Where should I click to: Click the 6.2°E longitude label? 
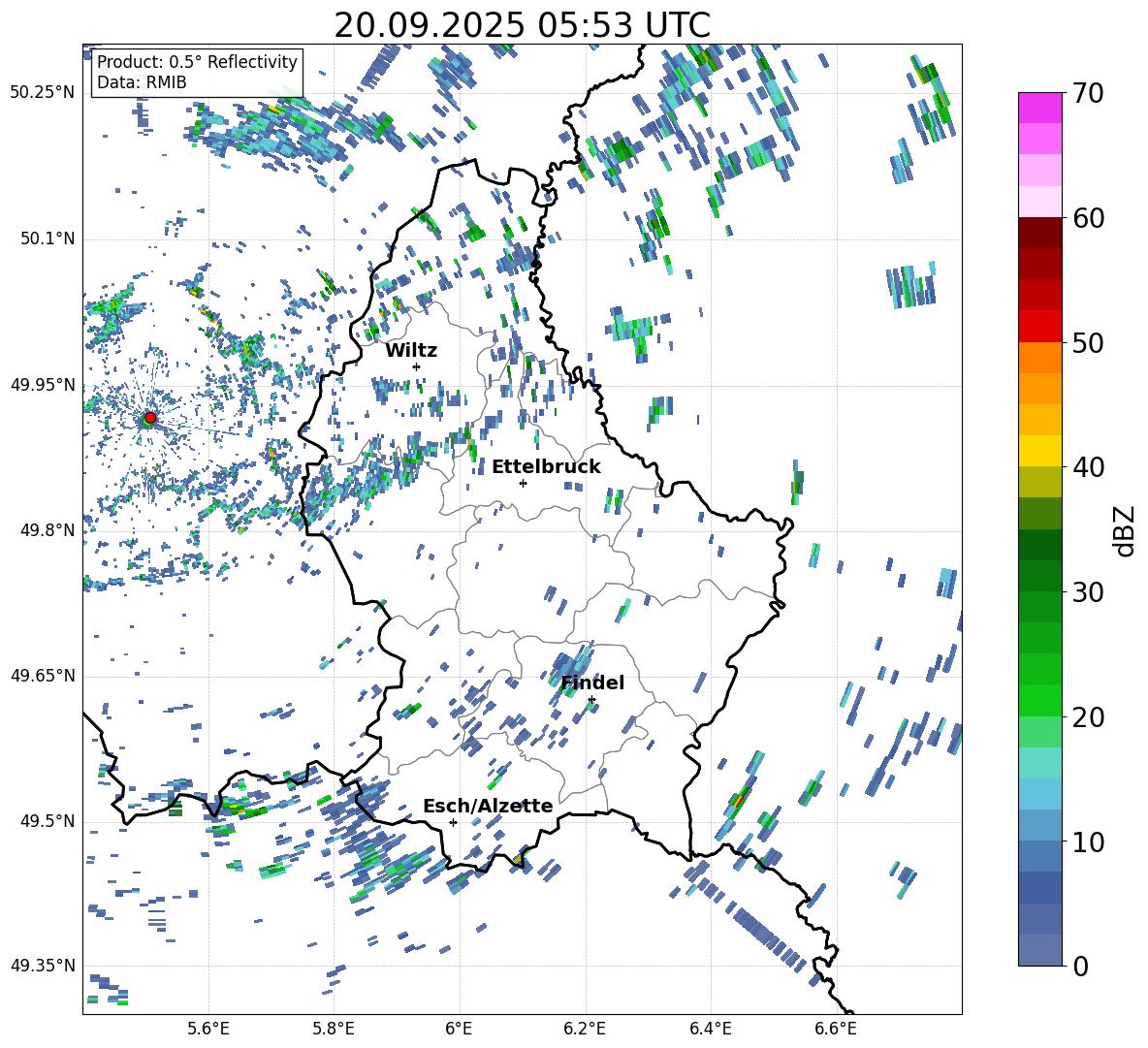pyautogui.click(x=585, y=1029)
